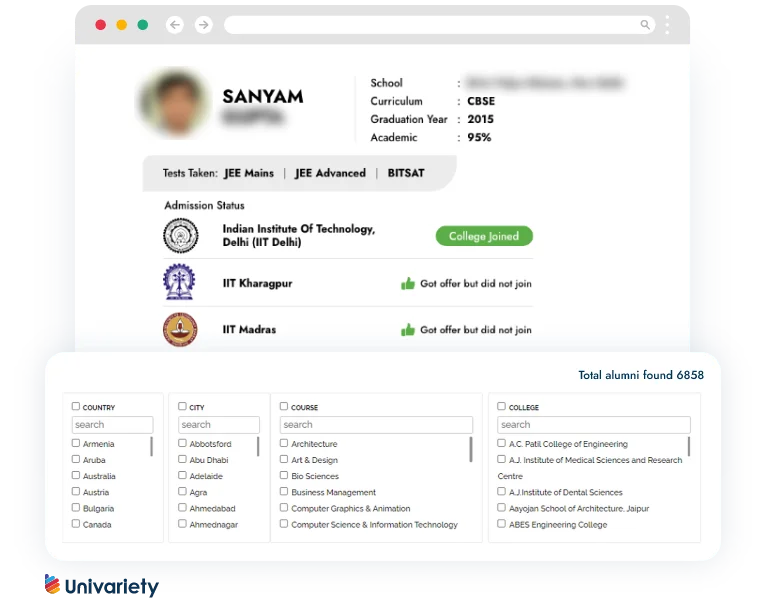This screenshot has width=766, height=606.
Task: Click the search magnifier icon in address bar
Action: [645, 25]
